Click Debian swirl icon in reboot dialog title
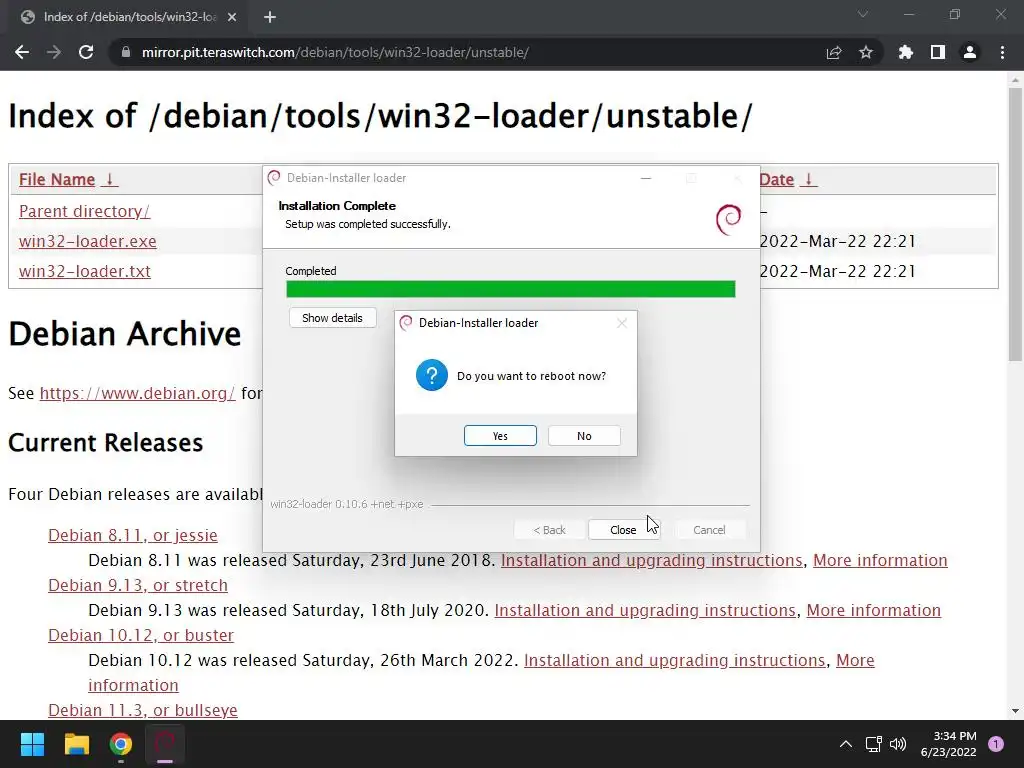This screenshot has width=1024, height=768. (406, 323)
